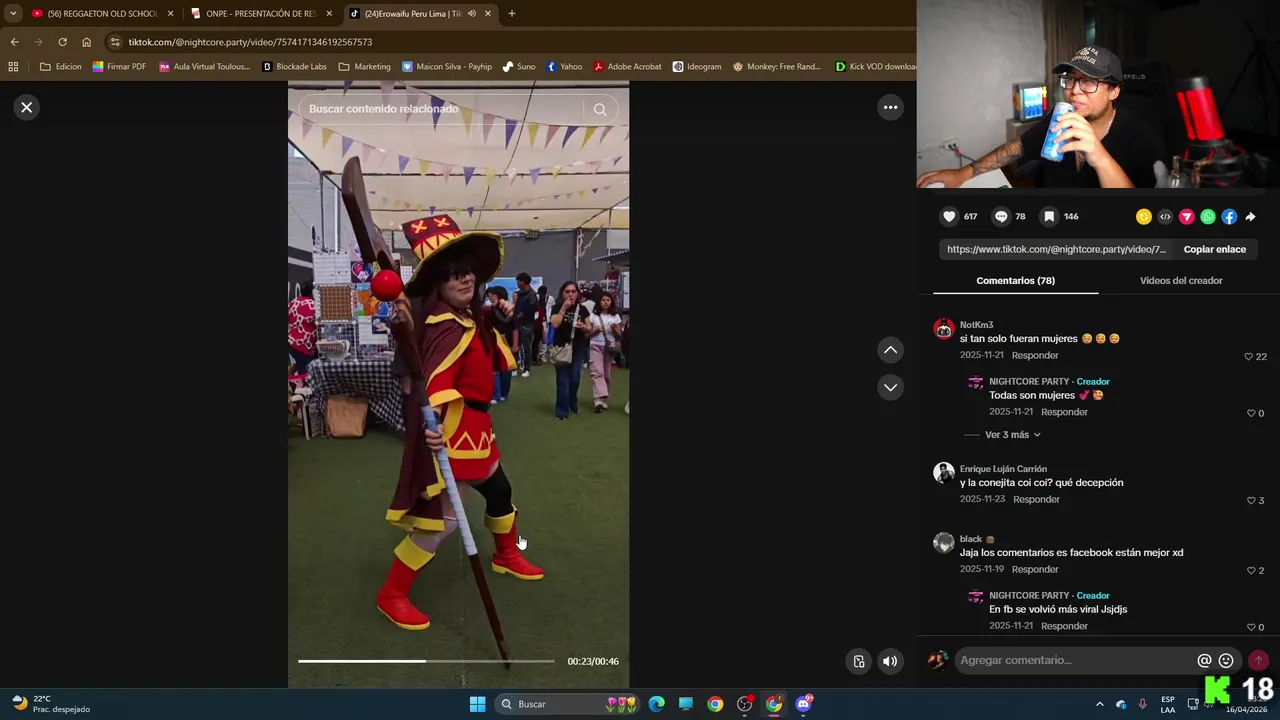Pause the video by clicking it
This screenshot has width=1280, height=720.
(458, 385)
